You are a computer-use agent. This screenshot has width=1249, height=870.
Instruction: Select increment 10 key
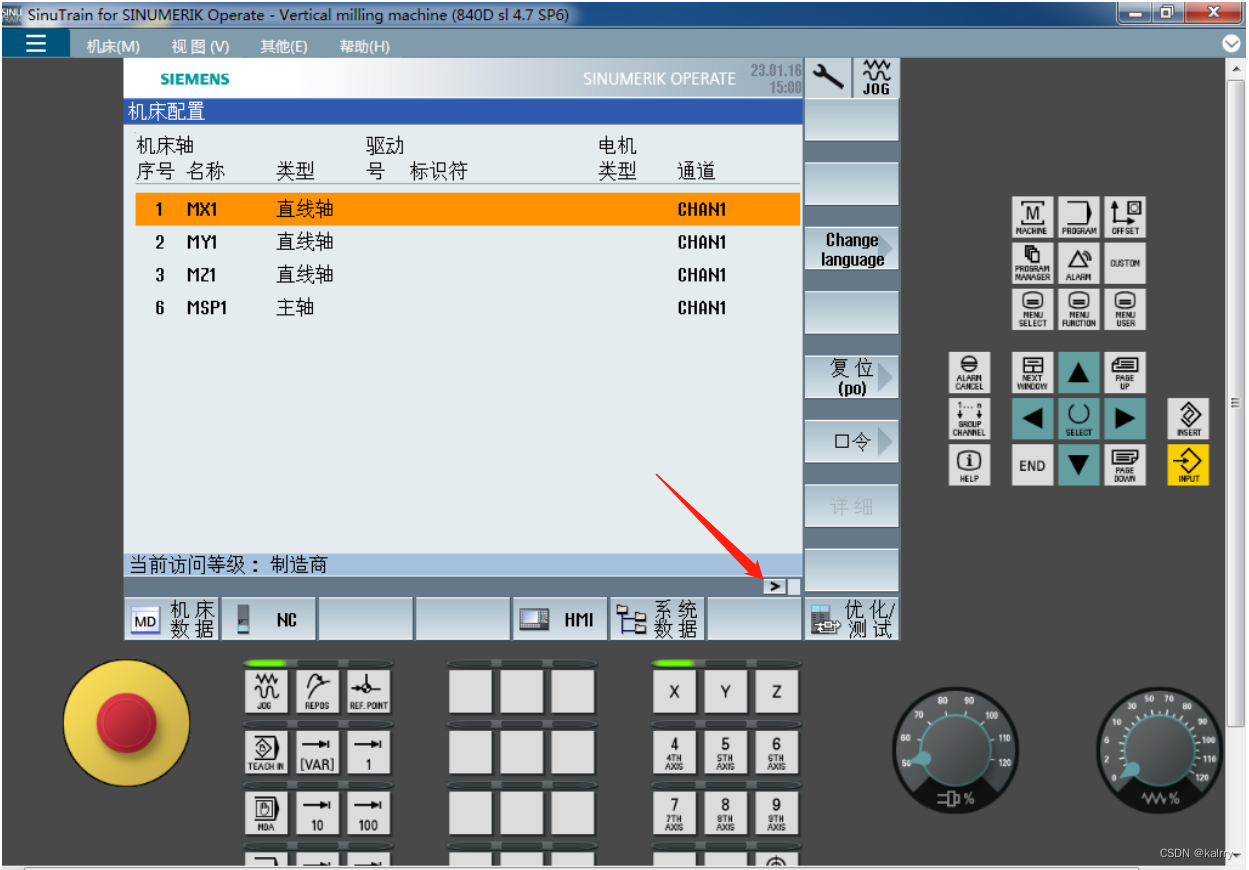(317, 812)
